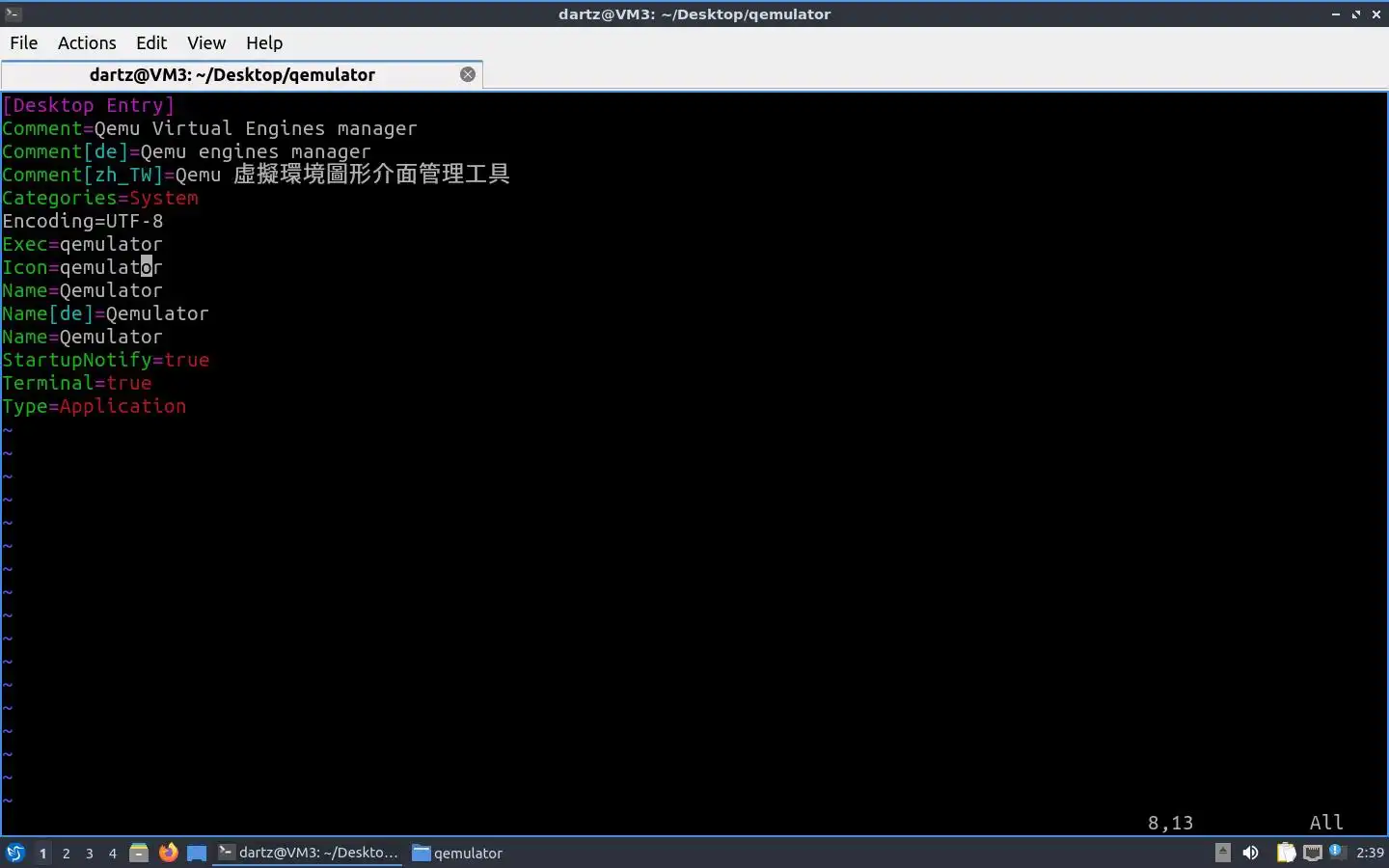Maximize the terminal window
Image resolution: width=1389 pixels, height=868 pixels.
coord(1356,14)
